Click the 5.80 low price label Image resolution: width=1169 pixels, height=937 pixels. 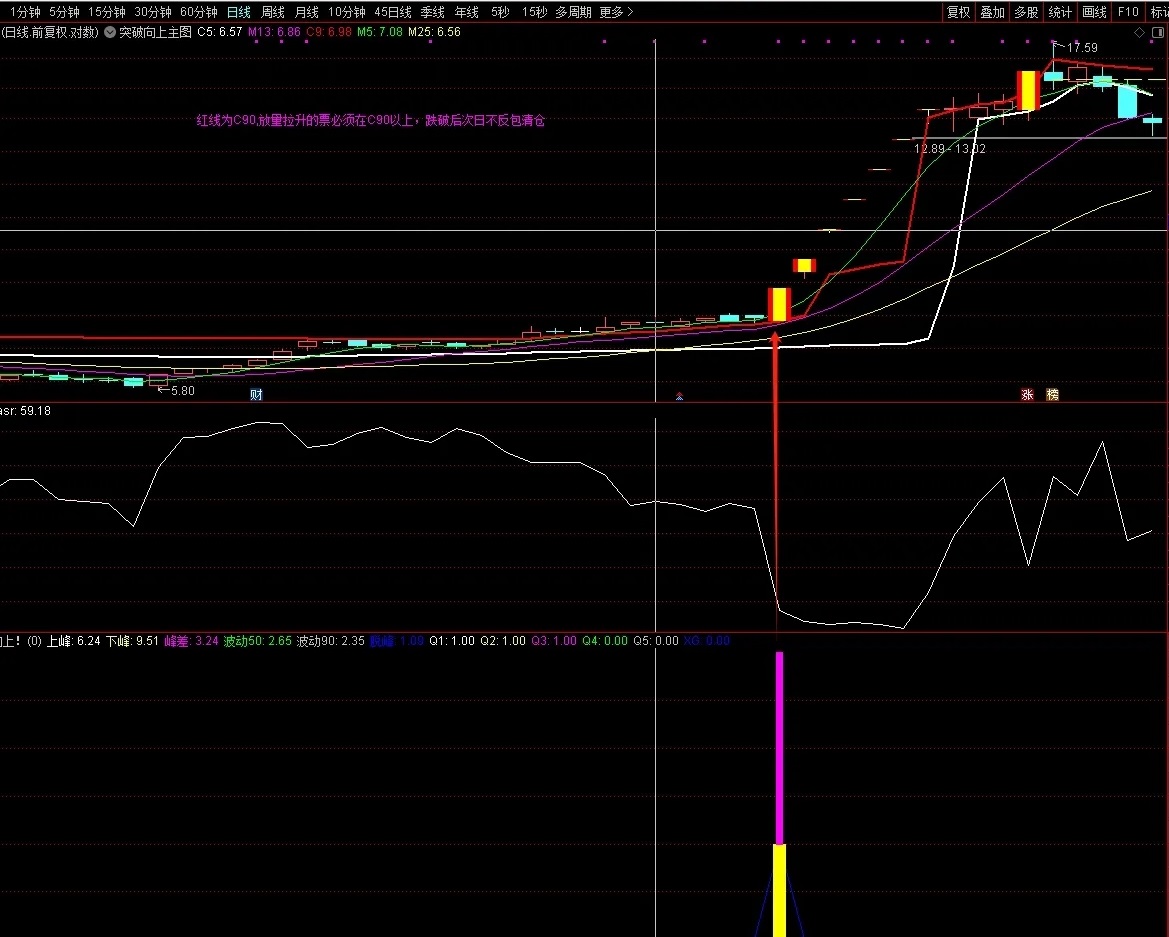pyautogui.click(x=183, y=391)
